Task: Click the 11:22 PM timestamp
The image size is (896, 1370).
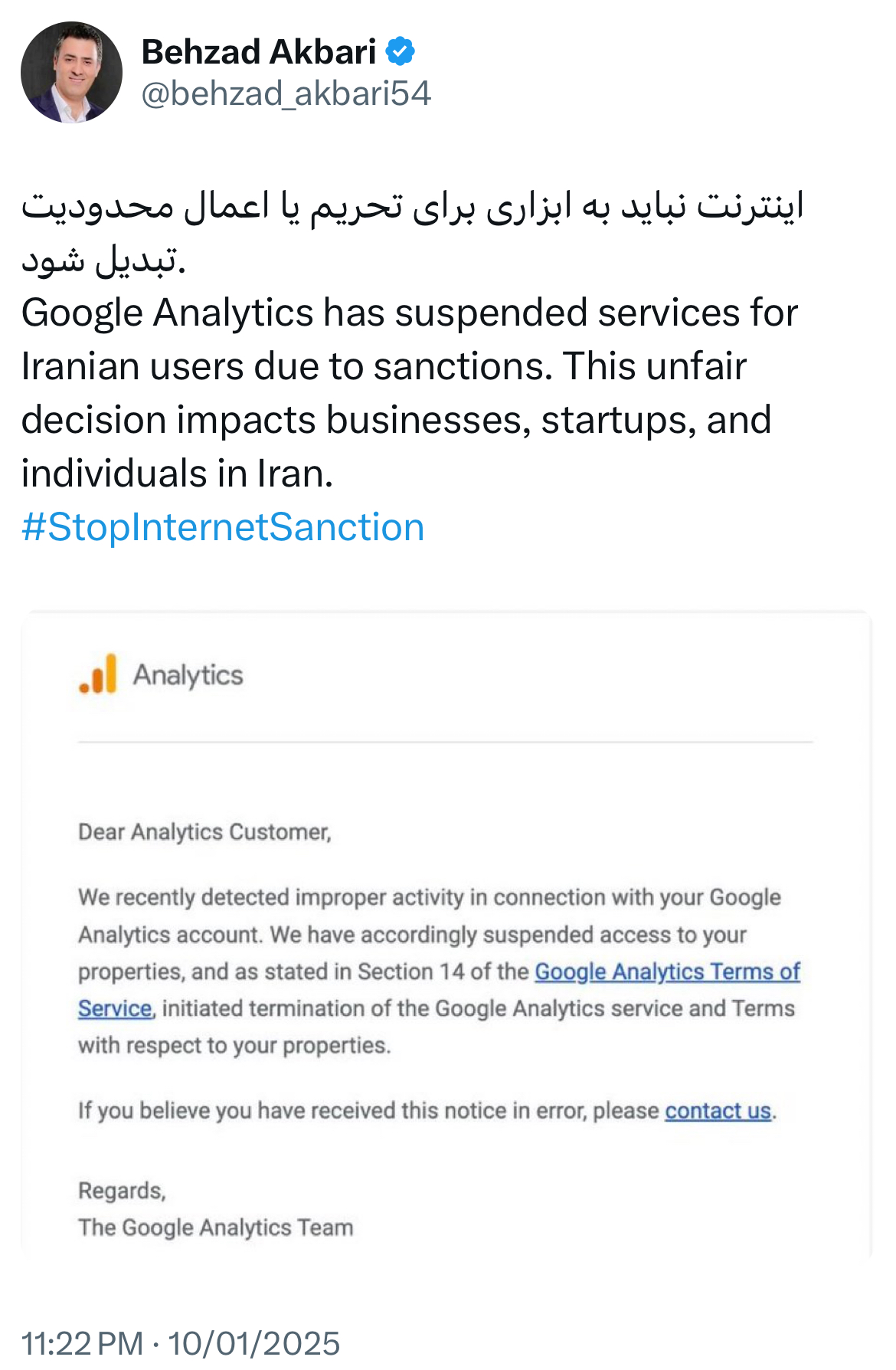Action: click(x=82, y=1343)
